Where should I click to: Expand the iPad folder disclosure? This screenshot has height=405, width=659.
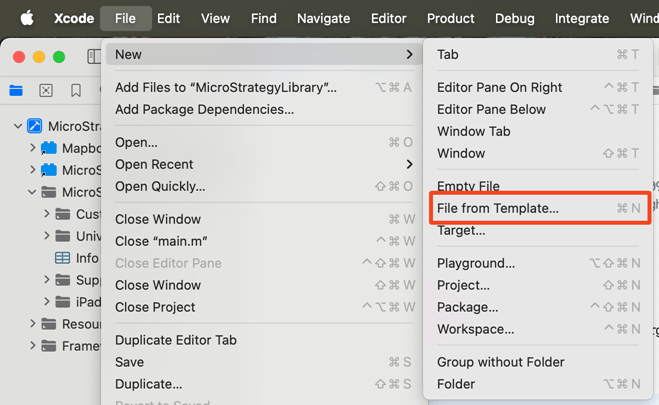point(47,302)
